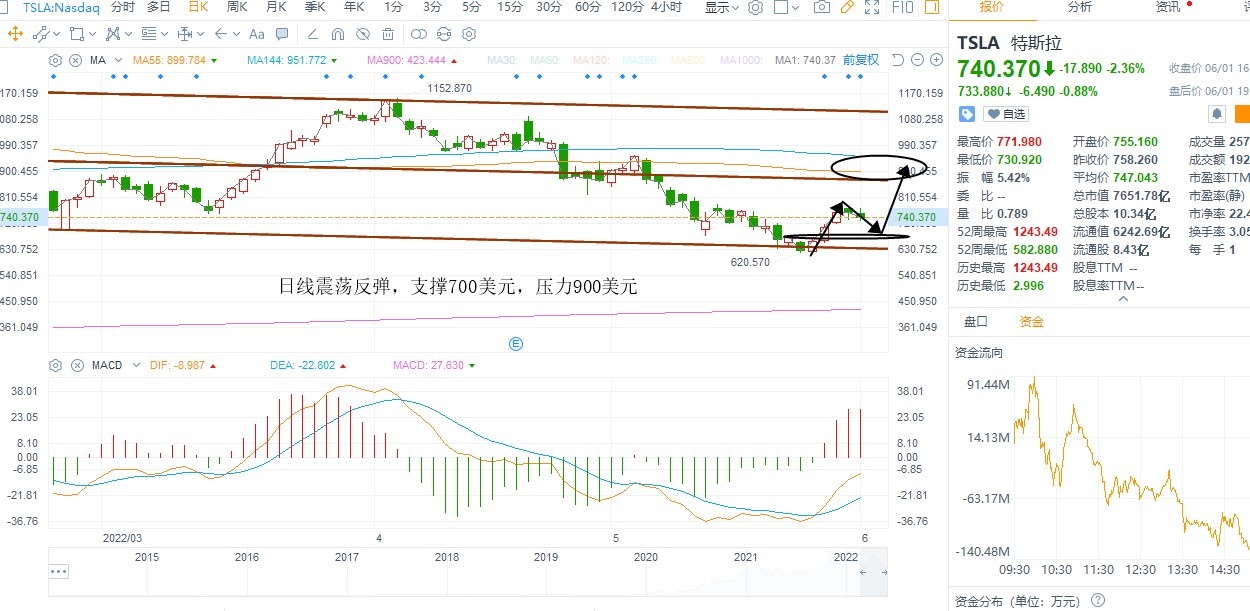Zoom in chart with plus button
The image size is (1250, 611).
pos(936,60)
